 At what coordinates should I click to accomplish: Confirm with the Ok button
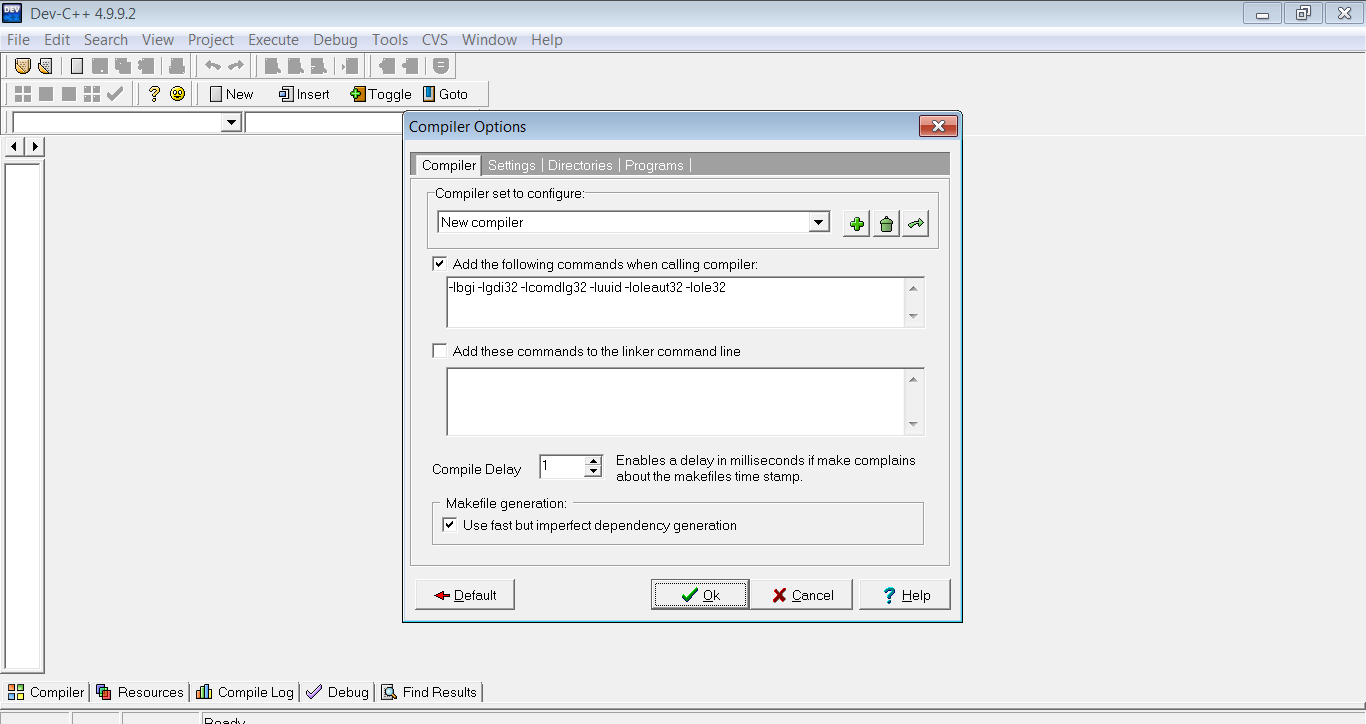[700, 595]
